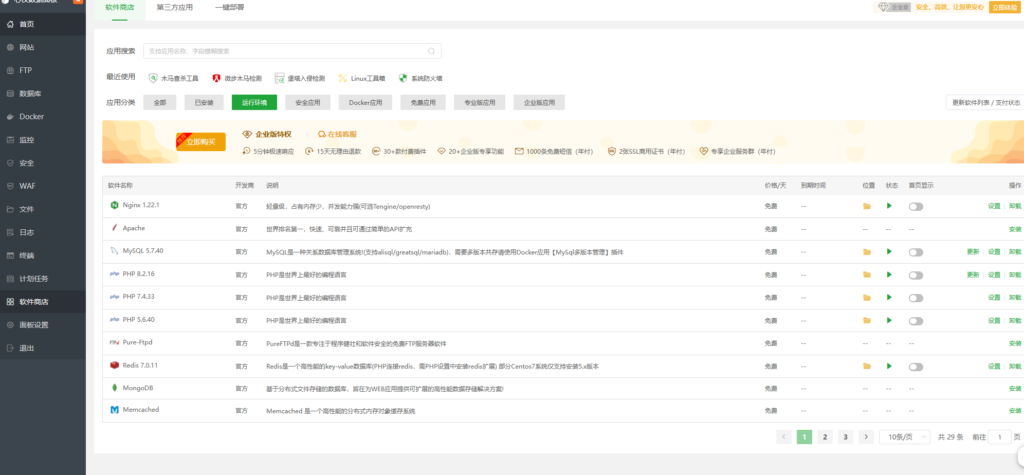Toggle homepage display for MySQL 5.7.40
This screenshot has width=1024, height=475.
click(916, 252)
